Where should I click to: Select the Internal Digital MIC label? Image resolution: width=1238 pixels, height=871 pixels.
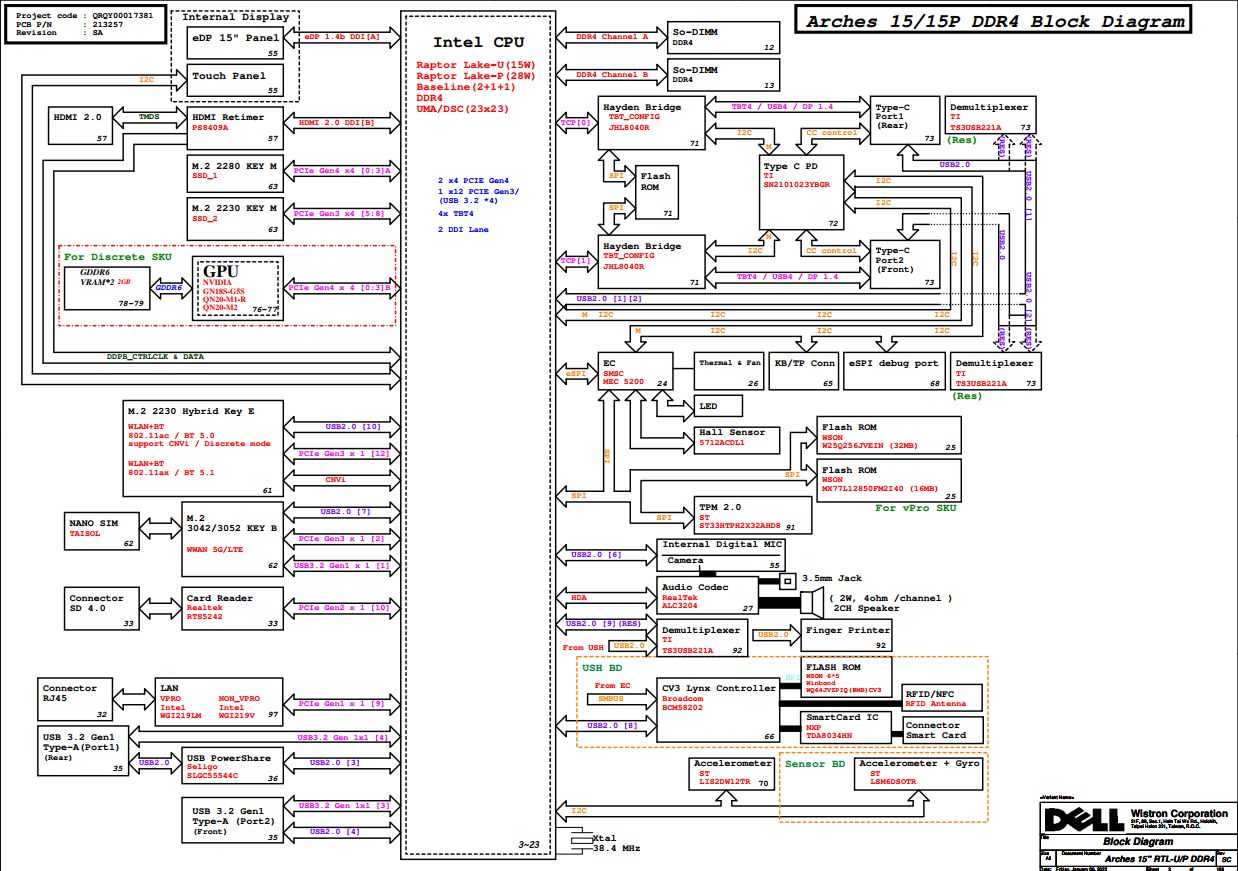[x=721, y=545]
